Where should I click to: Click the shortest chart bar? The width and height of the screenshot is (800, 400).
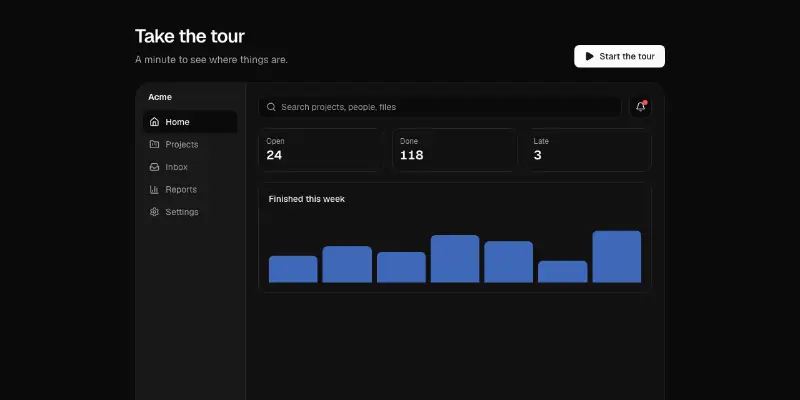[562, 272]
